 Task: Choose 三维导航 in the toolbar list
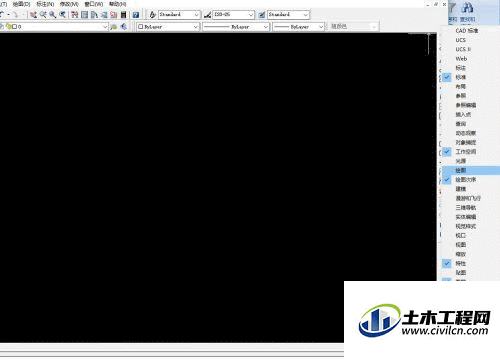[x=471, y=208]
